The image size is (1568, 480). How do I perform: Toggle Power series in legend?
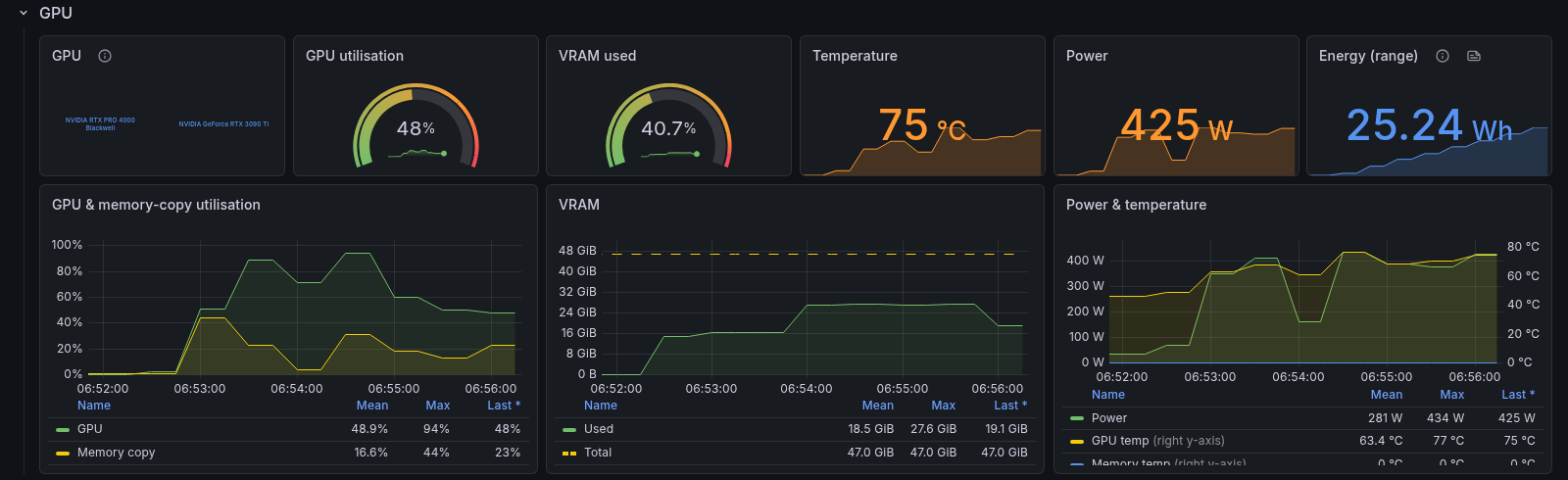(x=1109, y=418)
